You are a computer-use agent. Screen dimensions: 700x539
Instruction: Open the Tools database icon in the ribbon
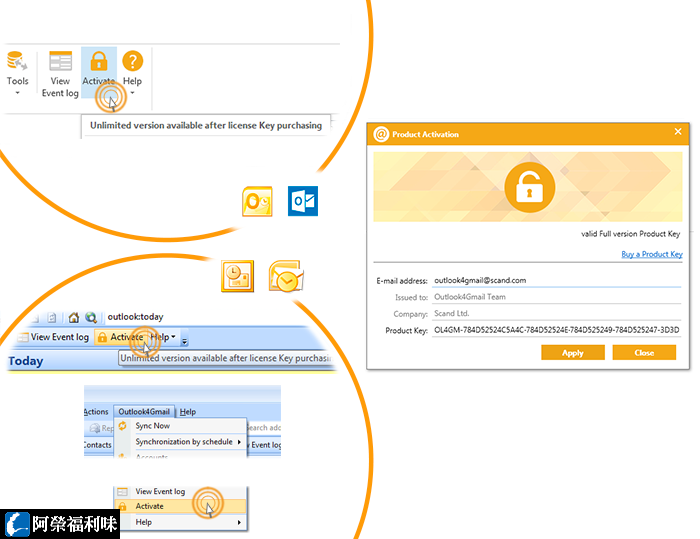click(x=17, y=61)
